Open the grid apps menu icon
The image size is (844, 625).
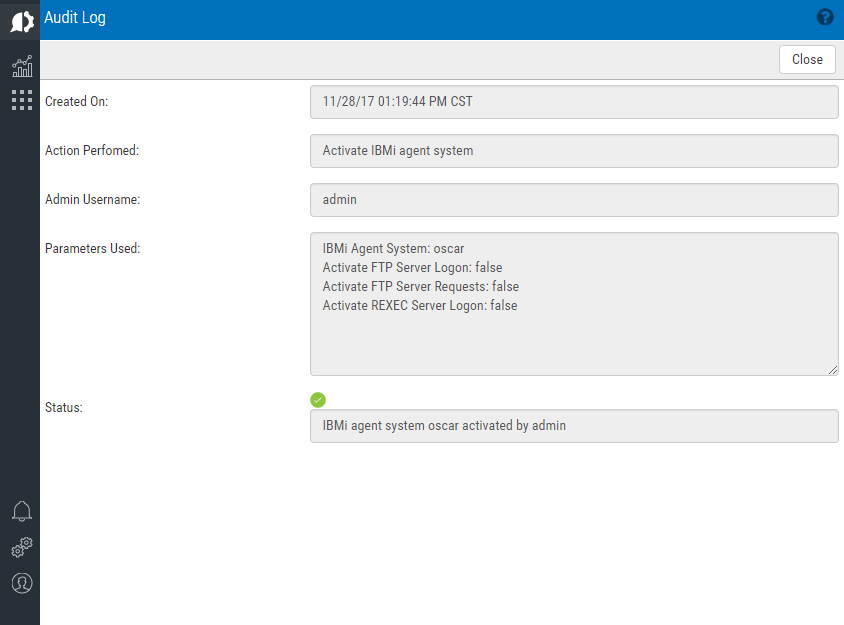coord(22,100)
